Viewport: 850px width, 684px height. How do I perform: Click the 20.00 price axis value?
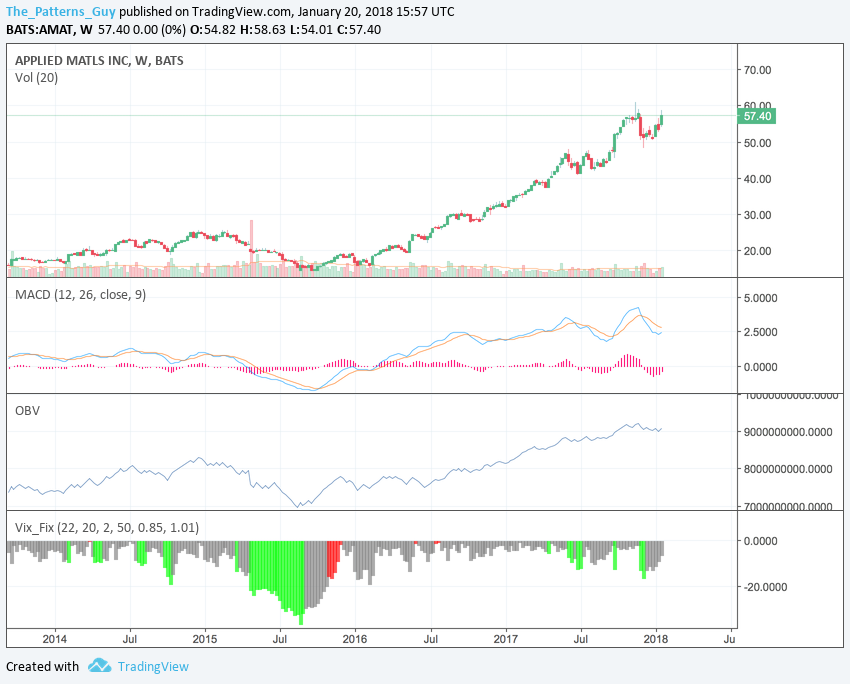(x=757, y=251)
